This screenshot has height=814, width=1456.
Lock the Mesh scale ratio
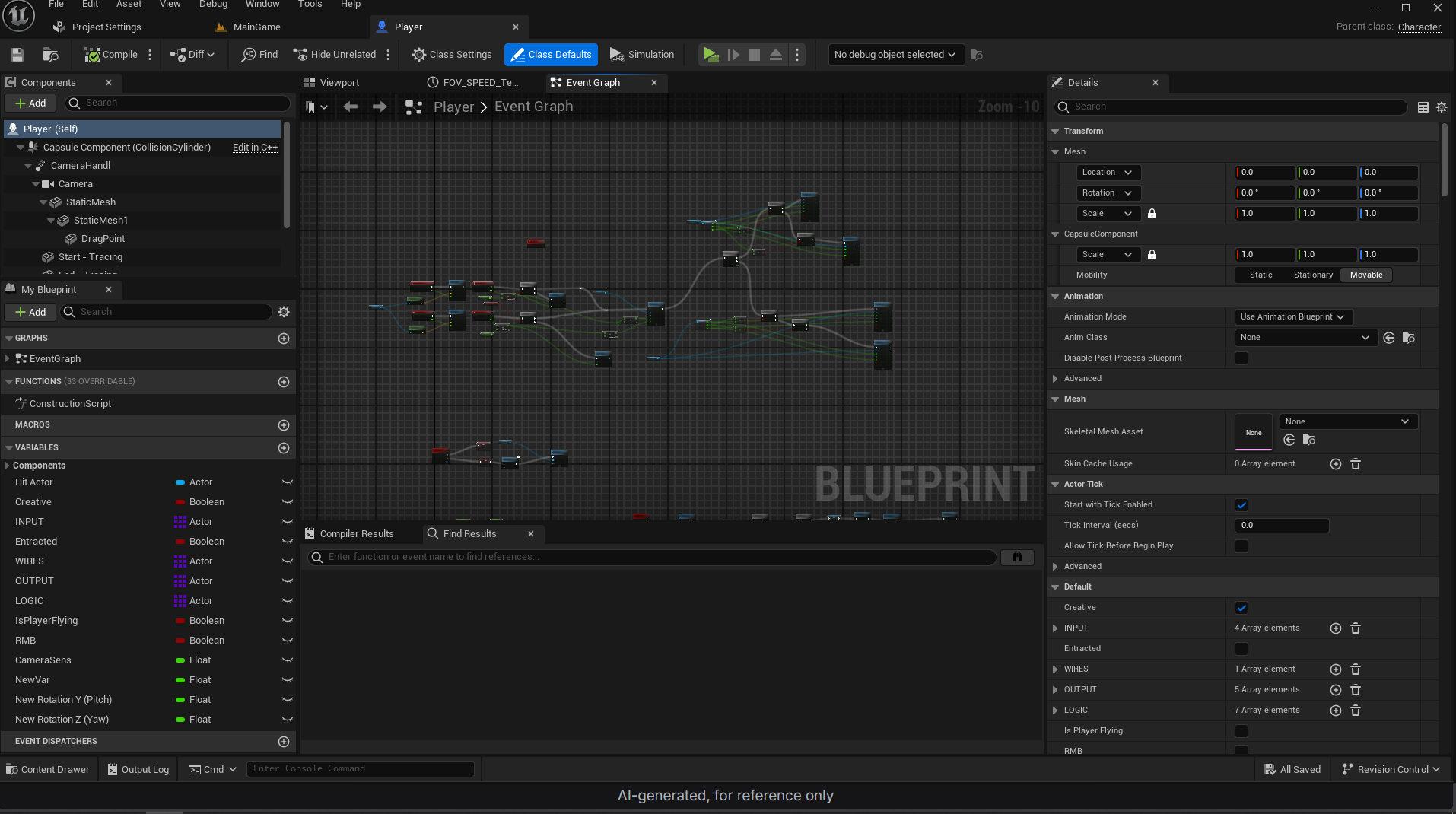[1152, 214]
